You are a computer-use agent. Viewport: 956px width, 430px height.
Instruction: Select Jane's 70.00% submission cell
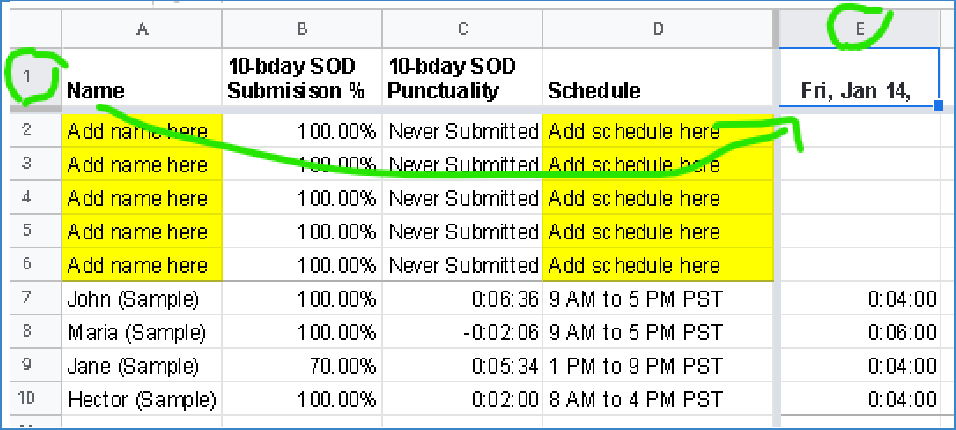coord(302,366)
